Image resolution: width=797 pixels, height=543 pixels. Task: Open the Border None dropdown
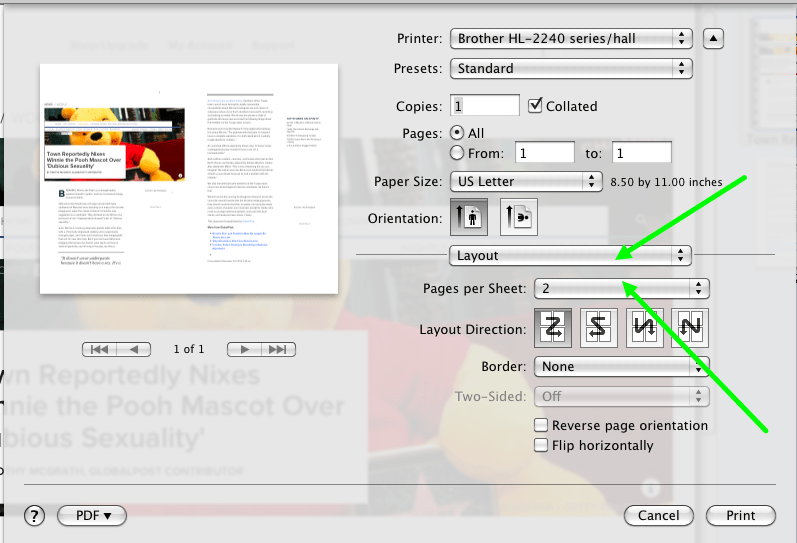pos(622,367)
